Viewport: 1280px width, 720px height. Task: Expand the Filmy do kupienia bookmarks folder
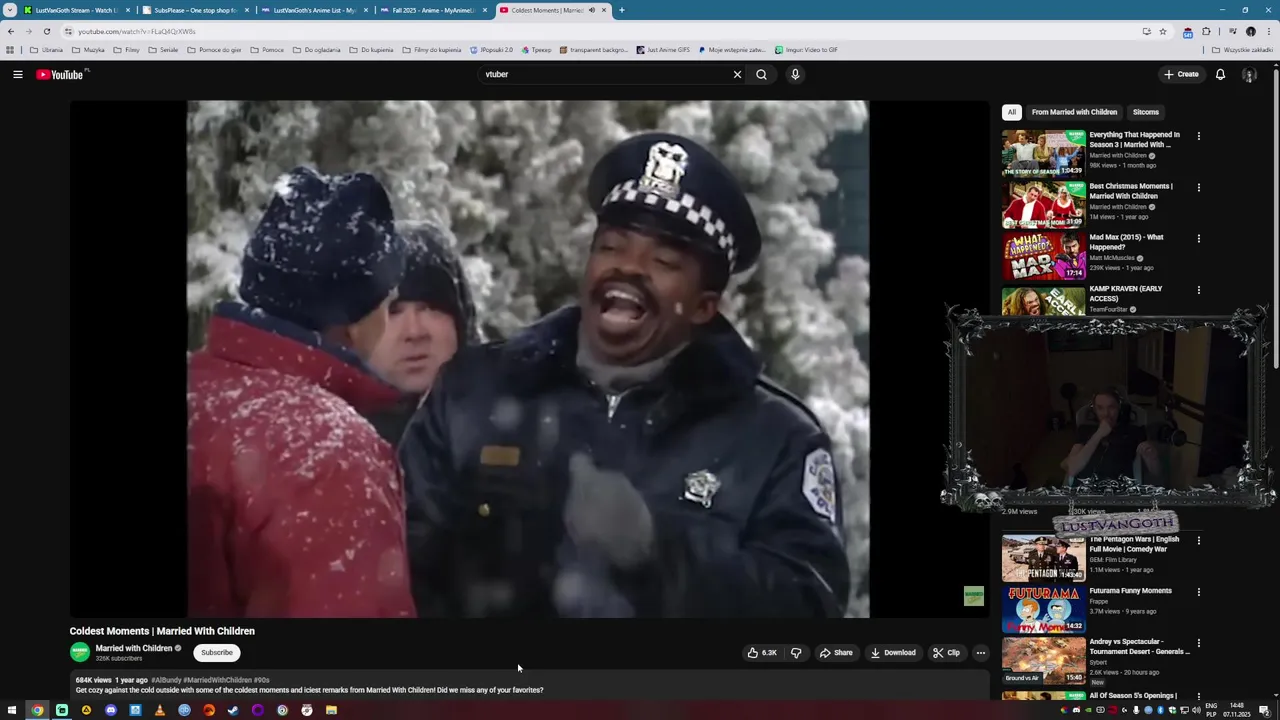[x=433, y=49]
